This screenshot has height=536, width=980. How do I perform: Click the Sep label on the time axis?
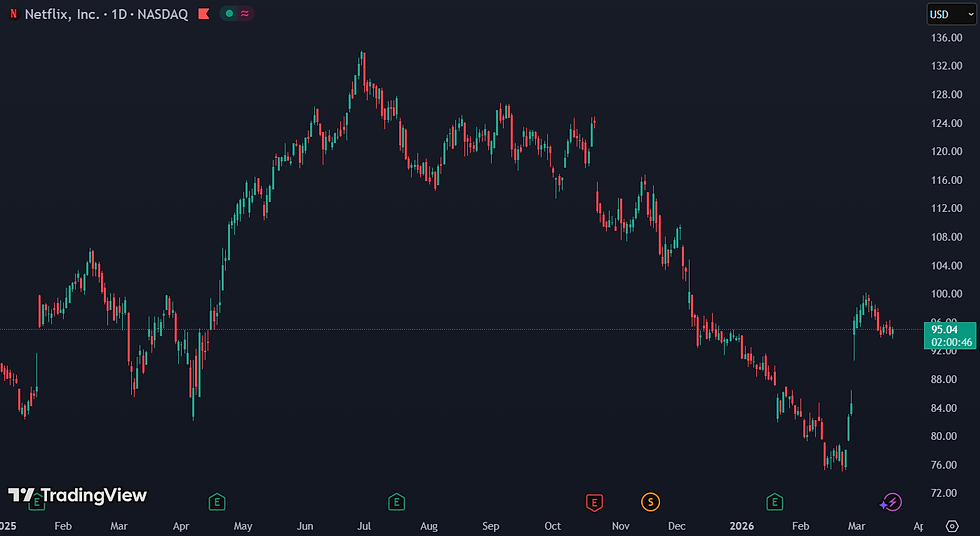tap(491, 526)
